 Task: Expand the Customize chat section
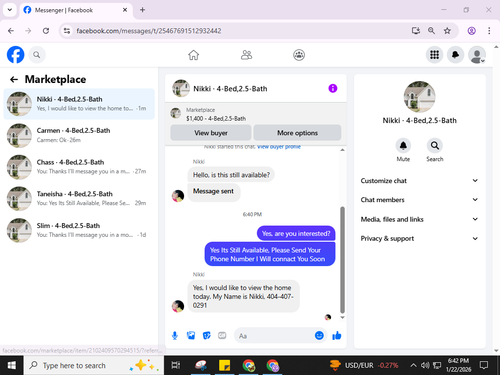(419, 181)
